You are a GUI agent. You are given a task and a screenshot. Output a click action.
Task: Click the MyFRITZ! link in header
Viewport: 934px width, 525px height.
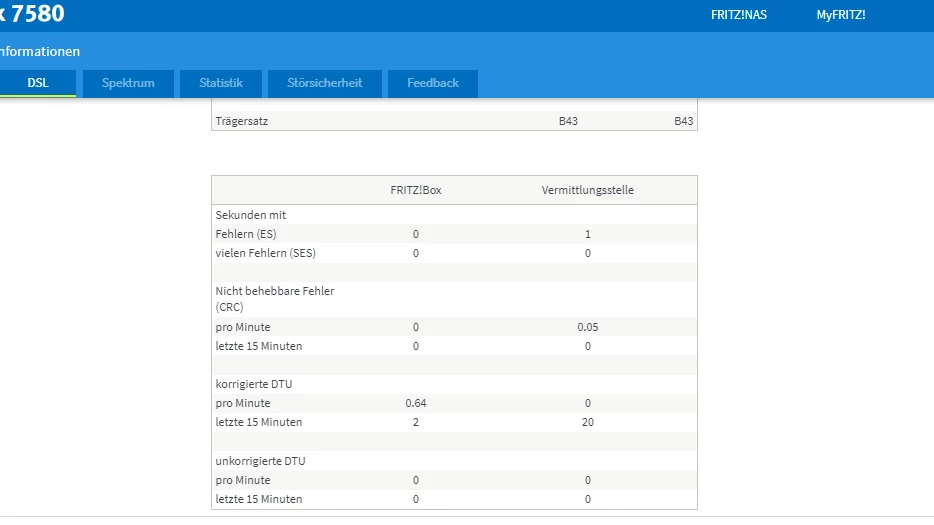840,15
